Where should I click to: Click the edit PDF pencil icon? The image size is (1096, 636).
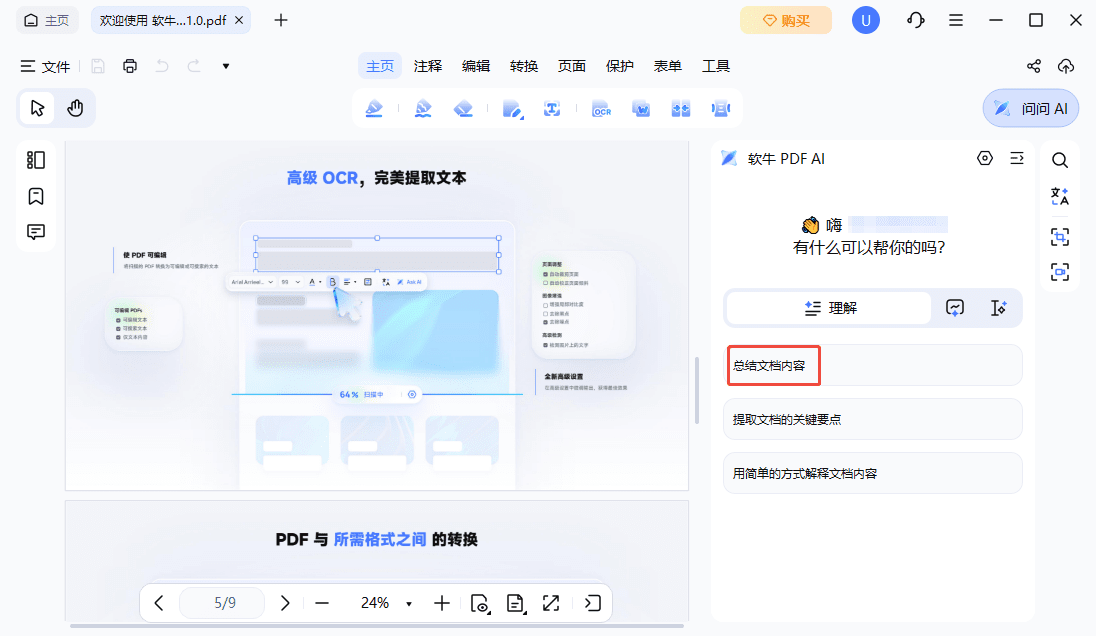pos(512,108)
